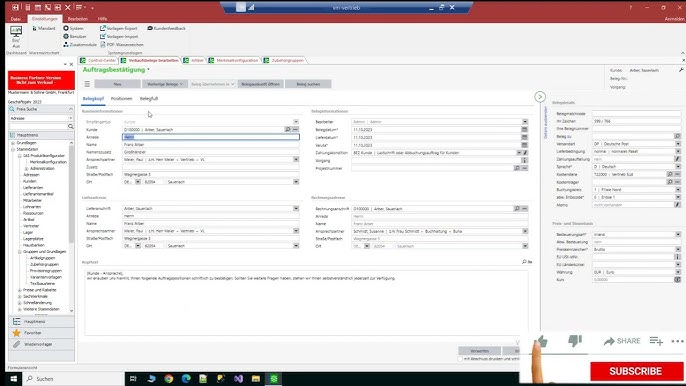Switch to the Positionen tab
This screenshot has width=686, height=386.
coord(122,98)
